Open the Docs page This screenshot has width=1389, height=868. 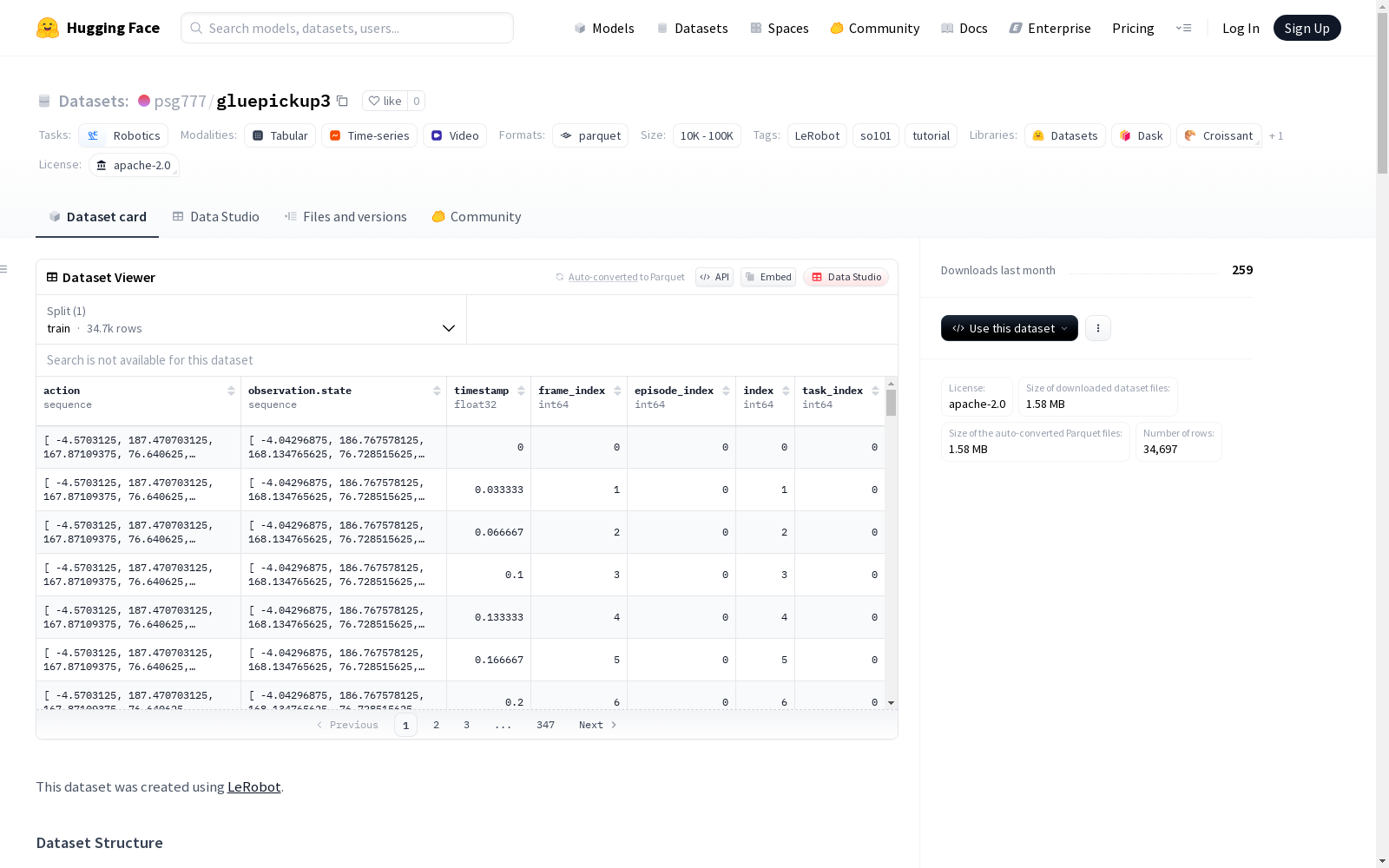(x=964, y=28)
